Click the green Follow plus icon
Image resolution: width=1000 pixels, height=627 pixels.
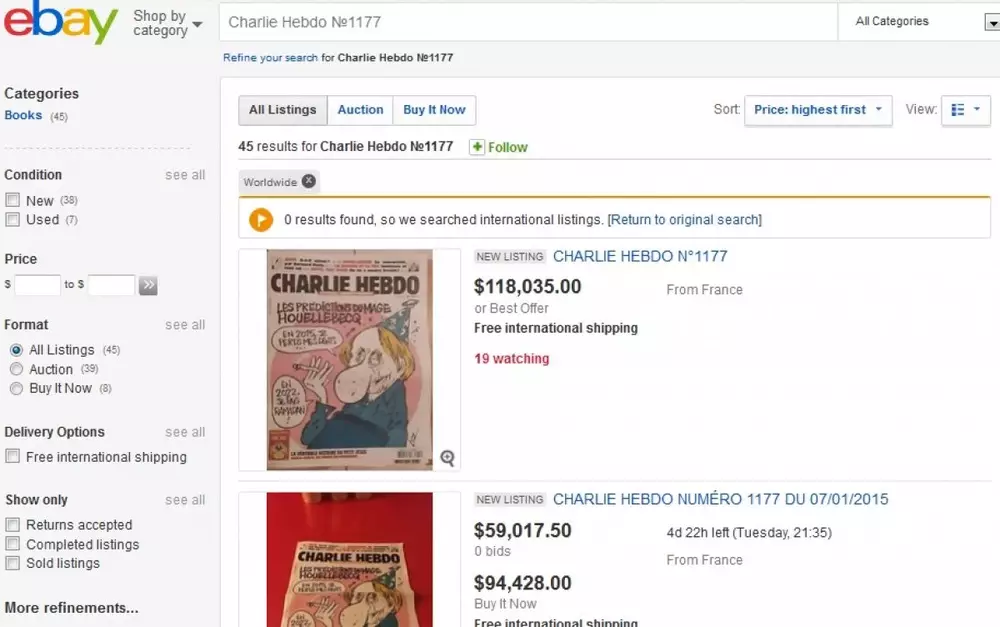coord(477,147)
